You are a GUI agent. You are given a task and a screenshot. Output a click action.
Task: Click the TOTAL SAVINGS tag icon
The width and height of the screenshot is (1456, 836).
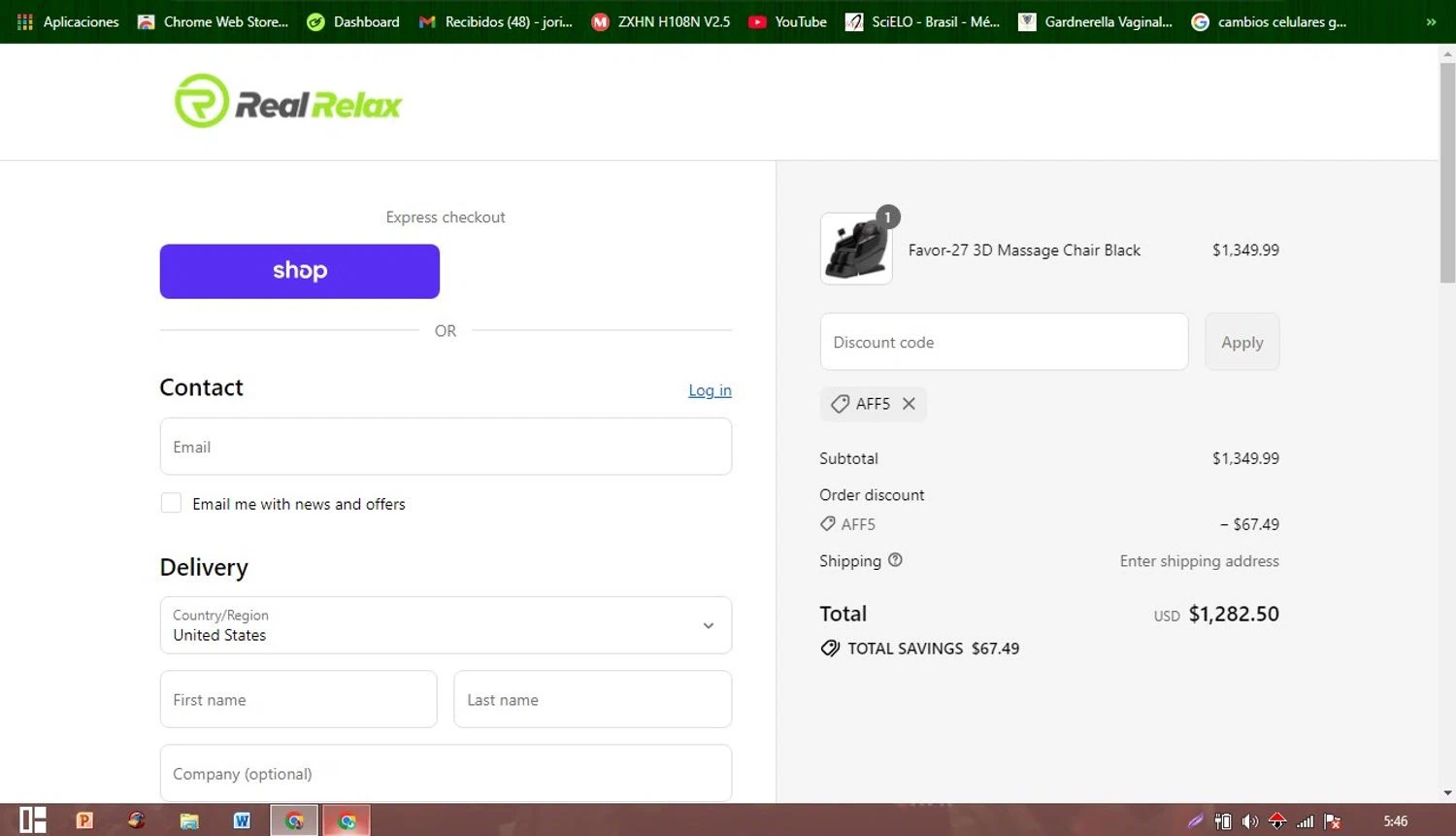(x=830, y=649)
